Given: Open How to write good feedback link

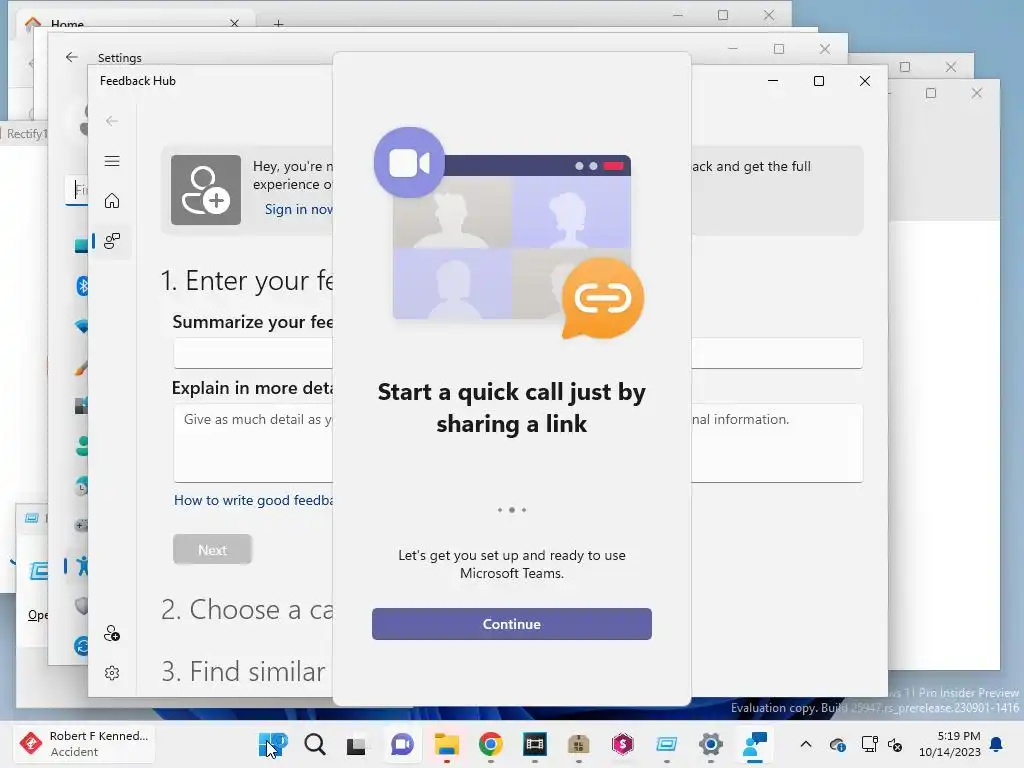Looking at the screenshot, I should tap(253, 500).
